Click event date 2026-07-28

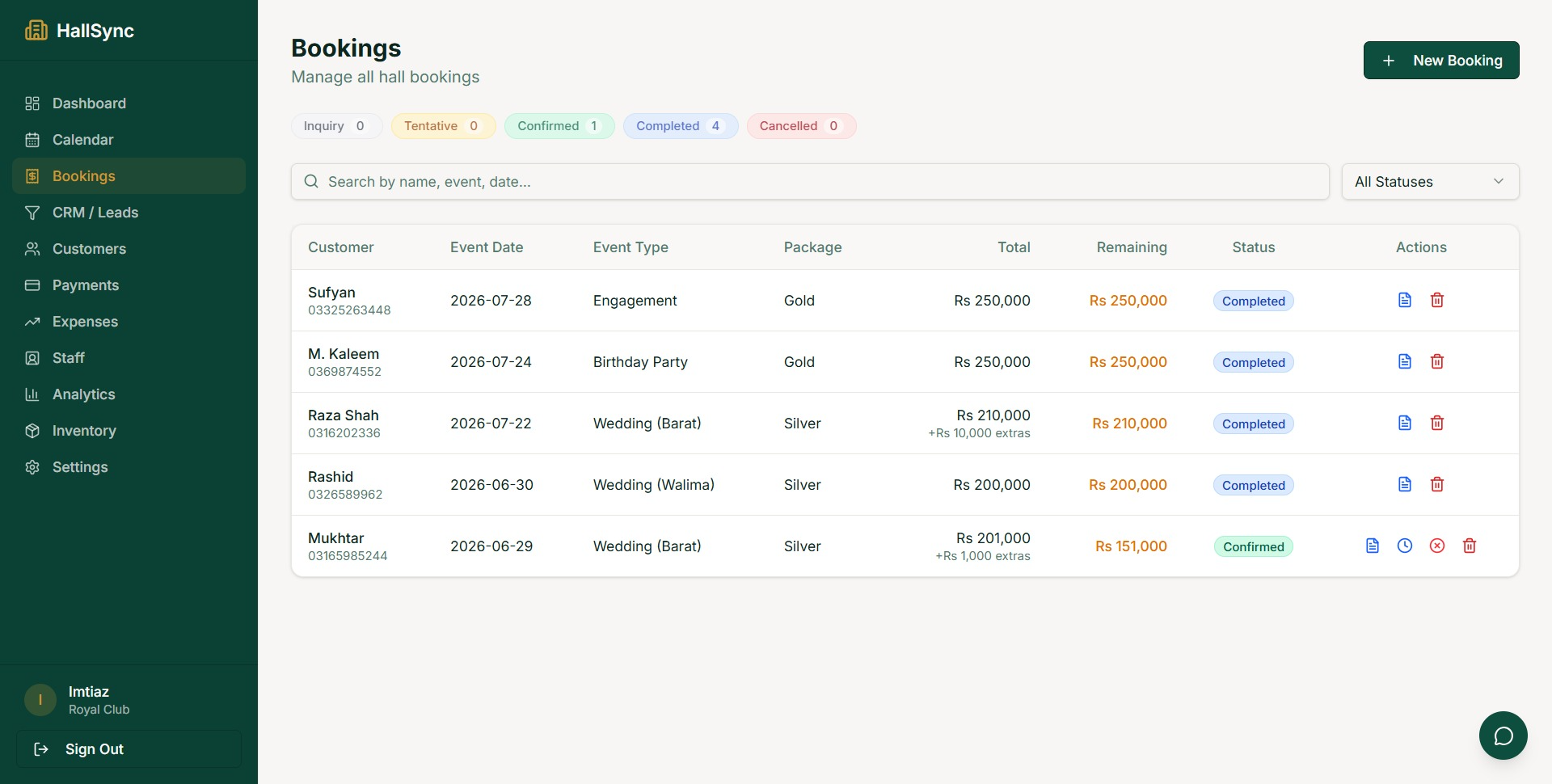pyautogui.click(x=491, y=301)
